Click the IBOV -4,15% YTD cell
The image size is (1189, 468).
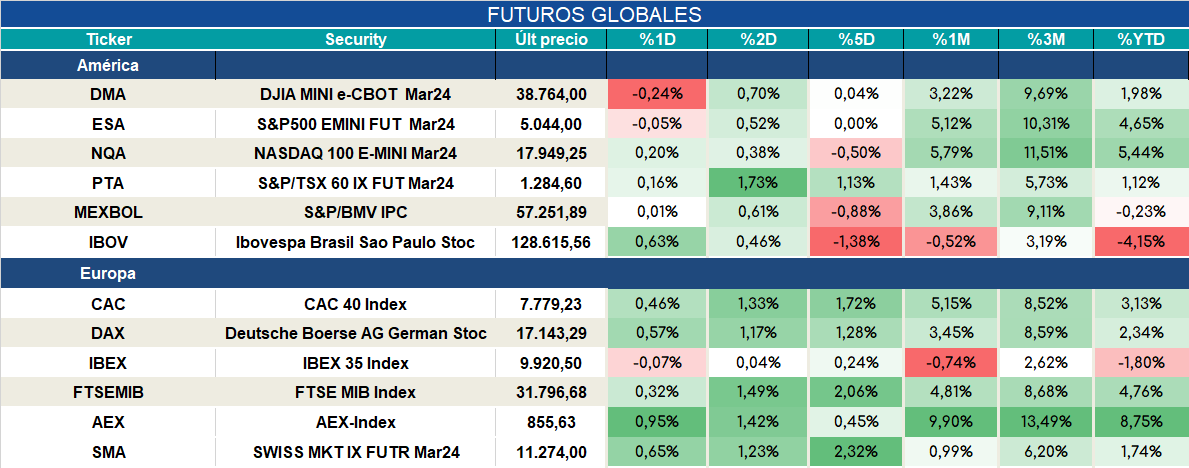(x=1141, y=243)
